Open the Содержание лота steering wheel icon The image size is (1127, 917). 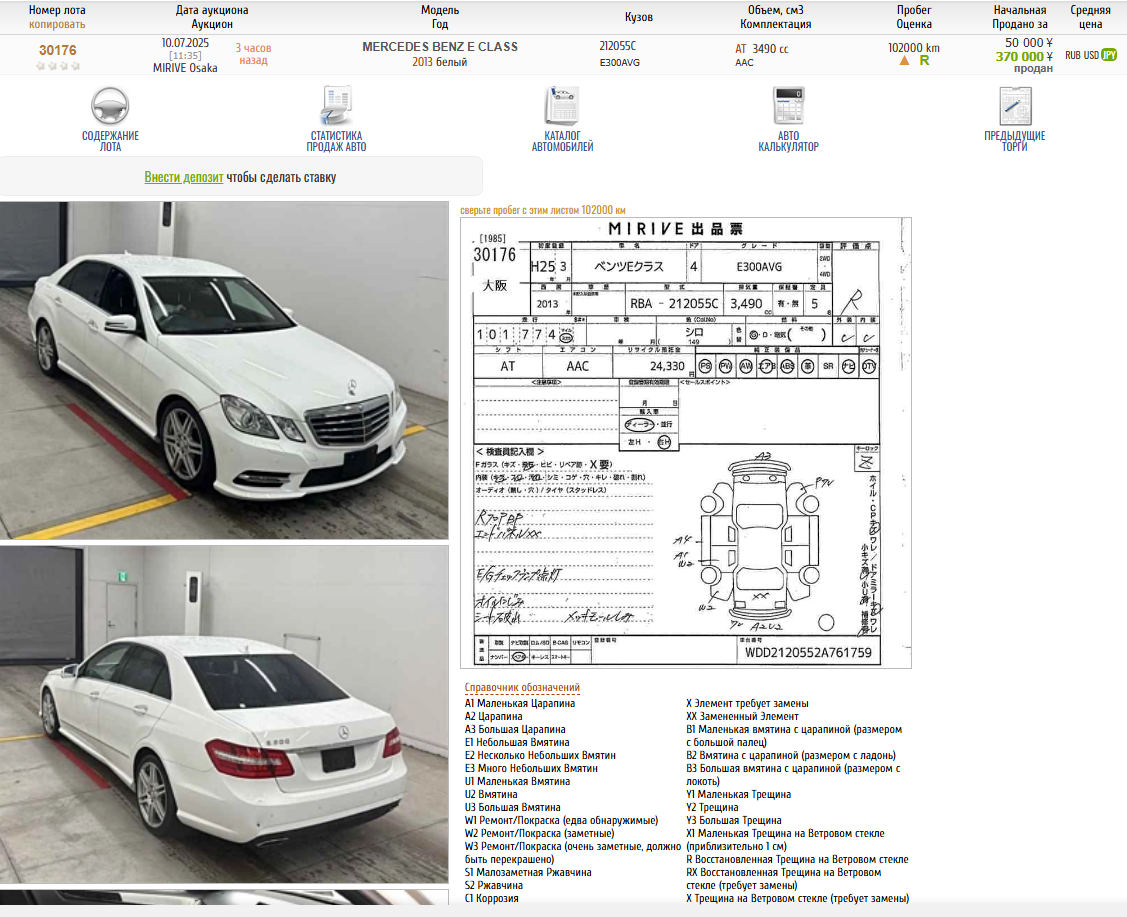[110, 106]
